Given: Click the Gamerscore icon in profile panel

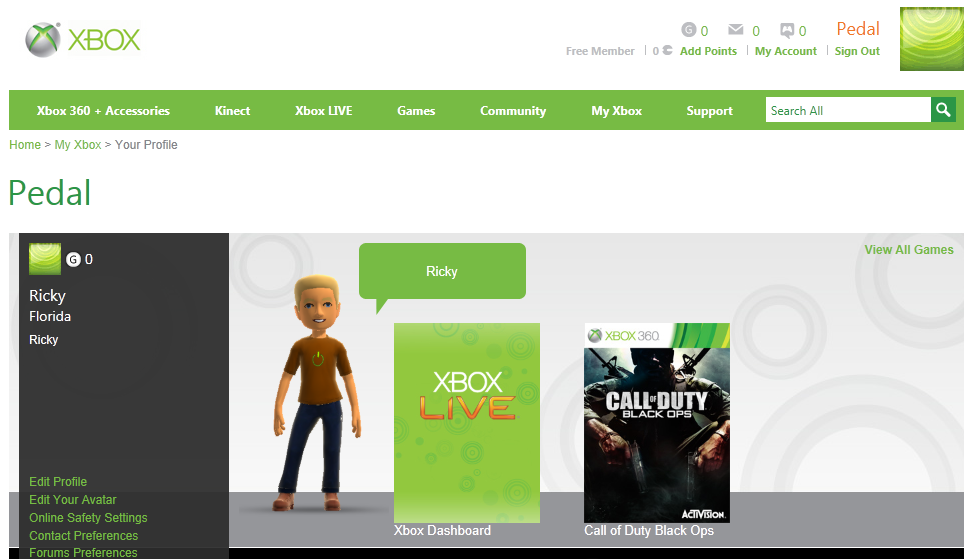Looking at the screenshot, I should pyautogui.click(x=73, y=260).
